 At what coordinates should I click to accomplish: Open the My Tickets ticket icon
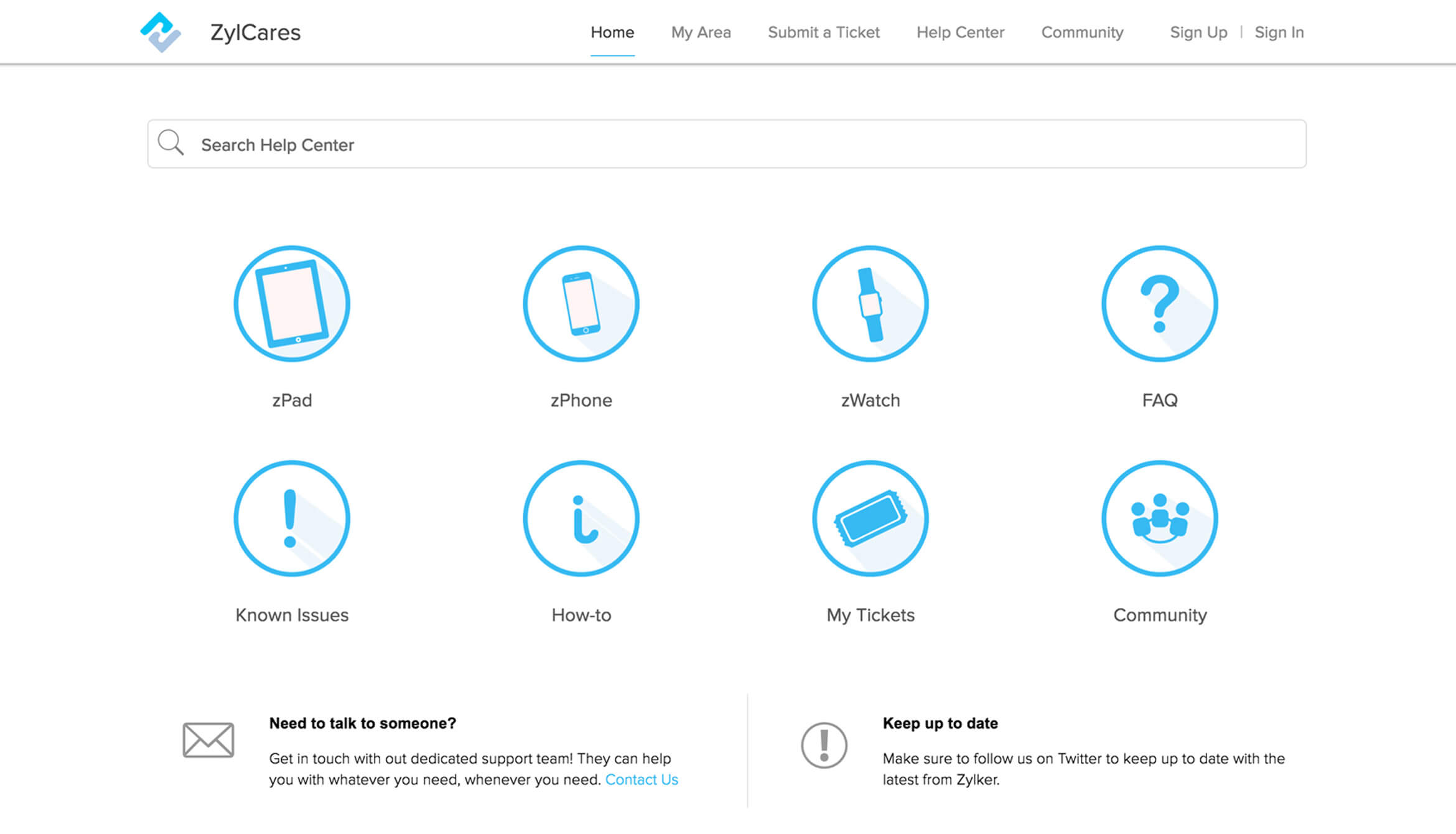point(870,518)
